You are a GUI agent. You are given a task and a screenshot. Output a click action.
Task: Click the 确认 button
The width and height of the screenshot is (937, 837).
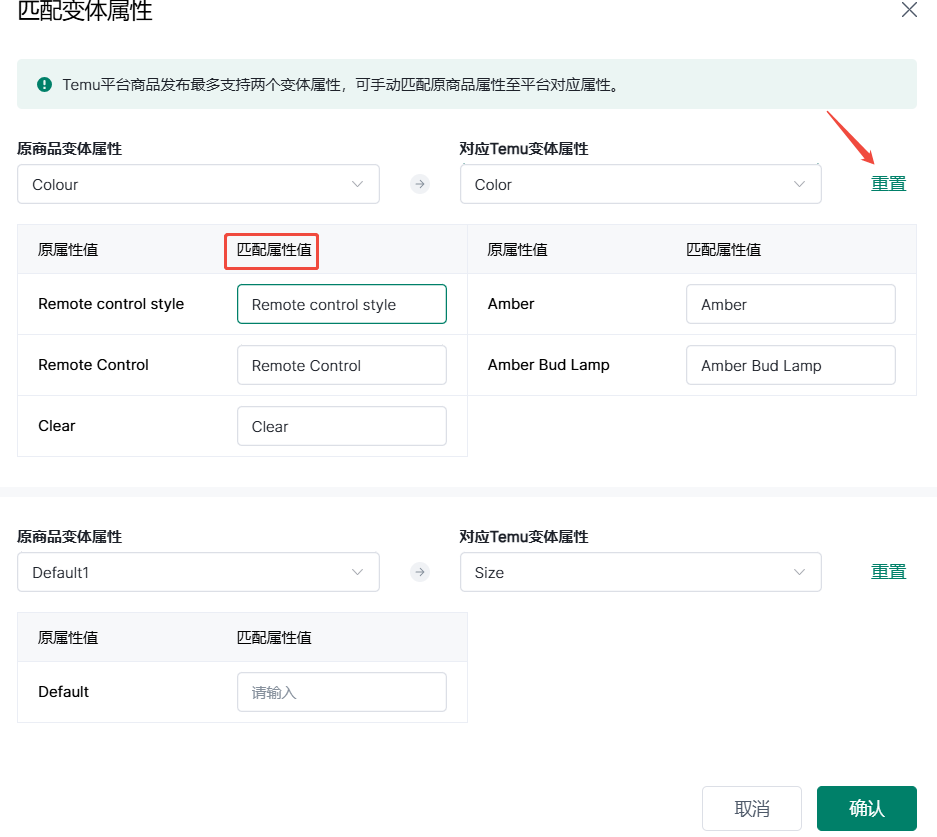pyautogui.click(x=866, y=808)
